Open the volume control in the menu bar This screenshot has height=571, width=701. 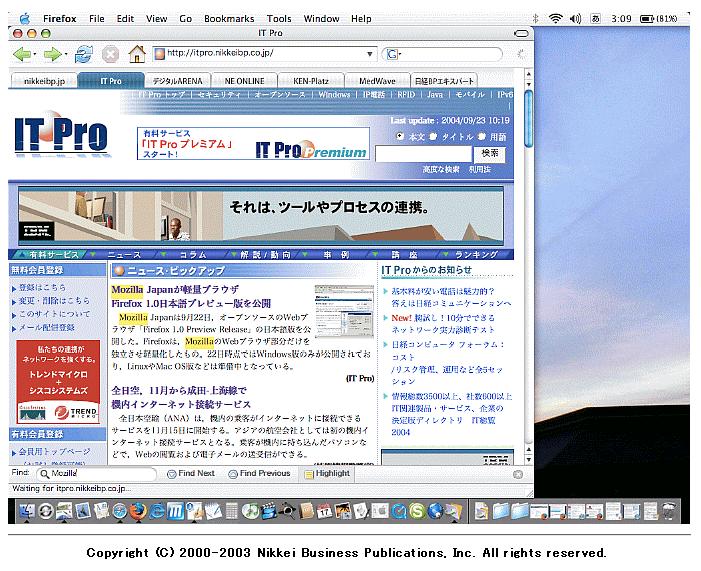(575, 19)
